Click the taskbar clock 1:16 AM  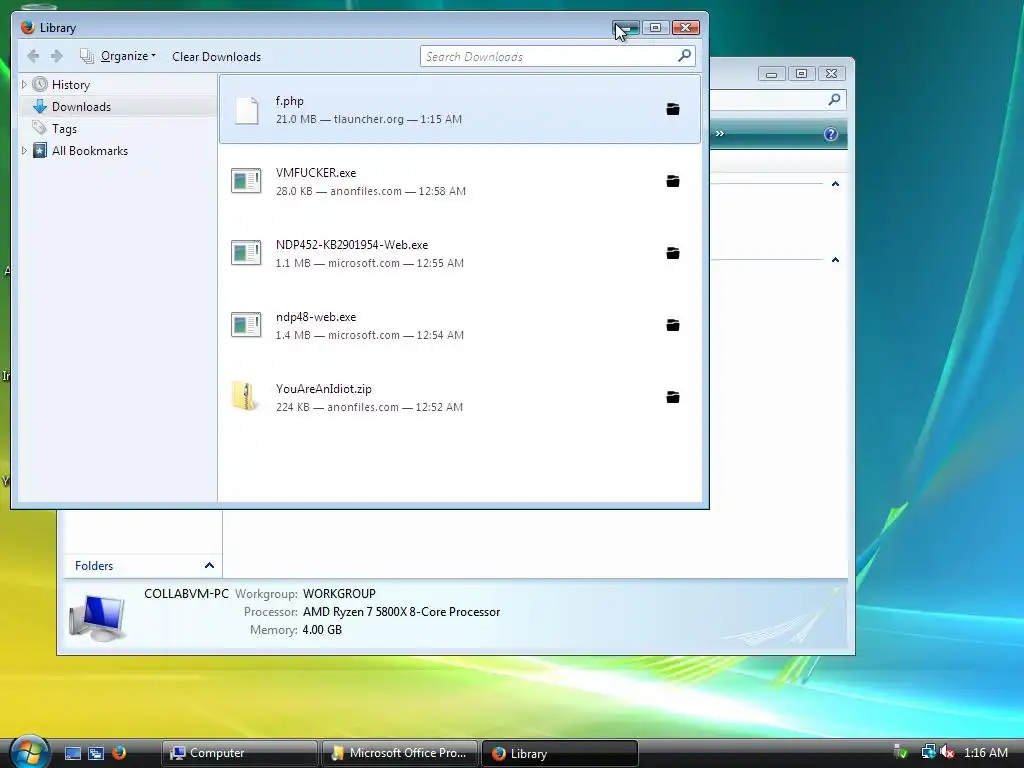click(x=985, y=752)
